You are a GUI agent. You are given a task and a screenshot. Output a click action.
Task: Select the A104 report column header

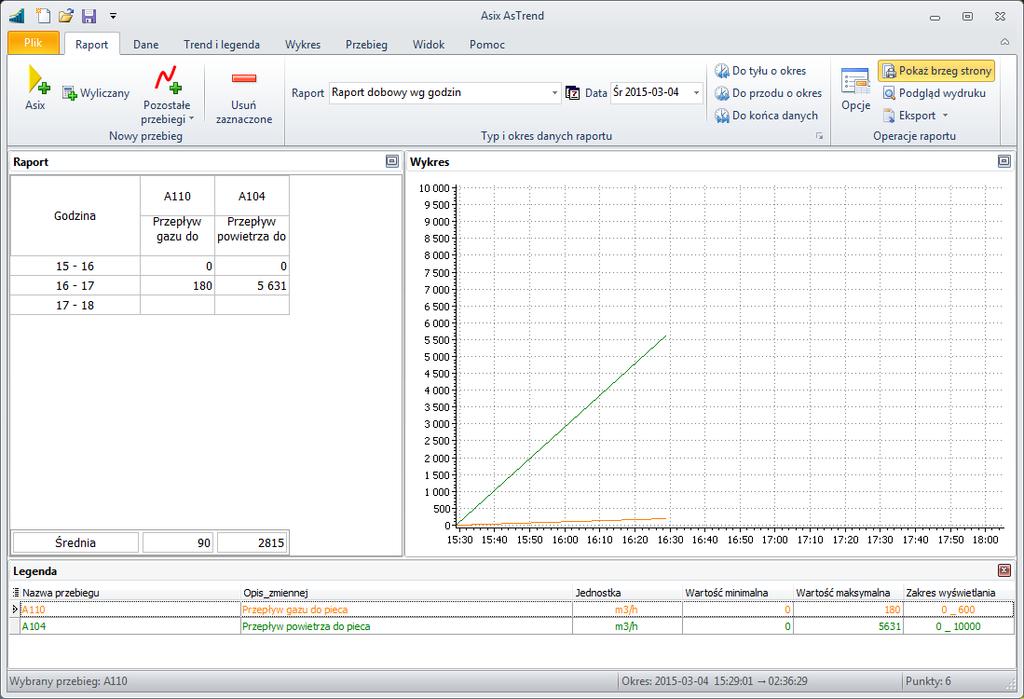coord(251,196)
